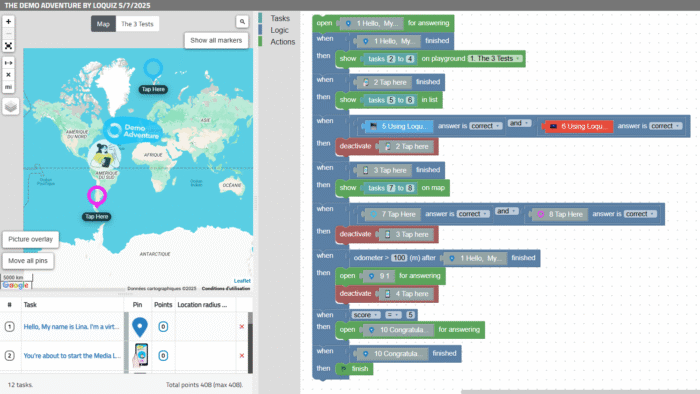This screenshot has height=394, width=700.
Task: Click the map search magnifier icon
Action: (242, 21)
